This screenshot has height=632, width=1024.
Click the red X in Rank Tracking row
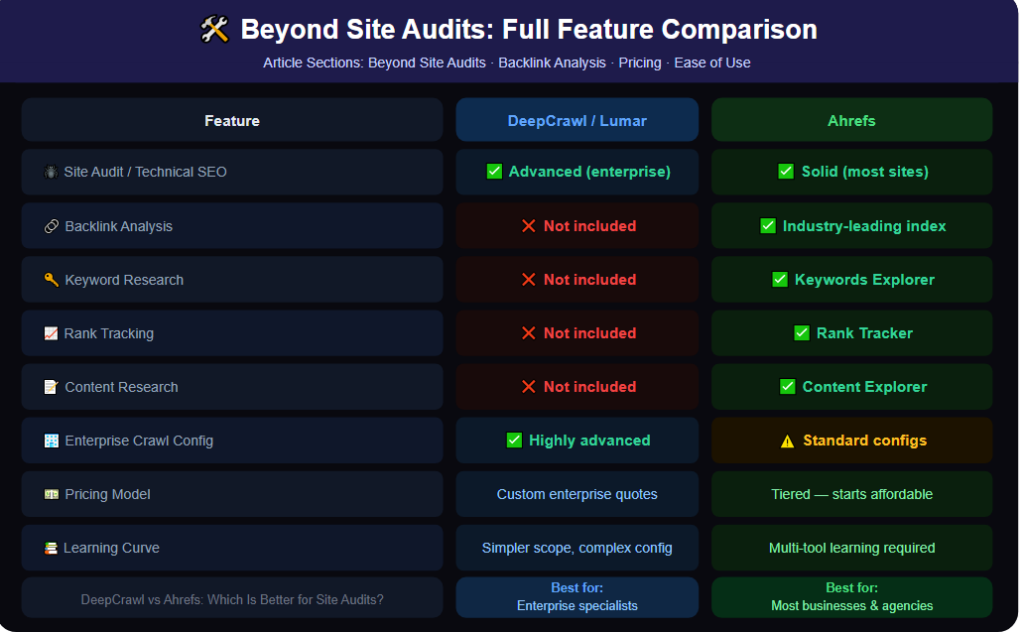point(528,333)
